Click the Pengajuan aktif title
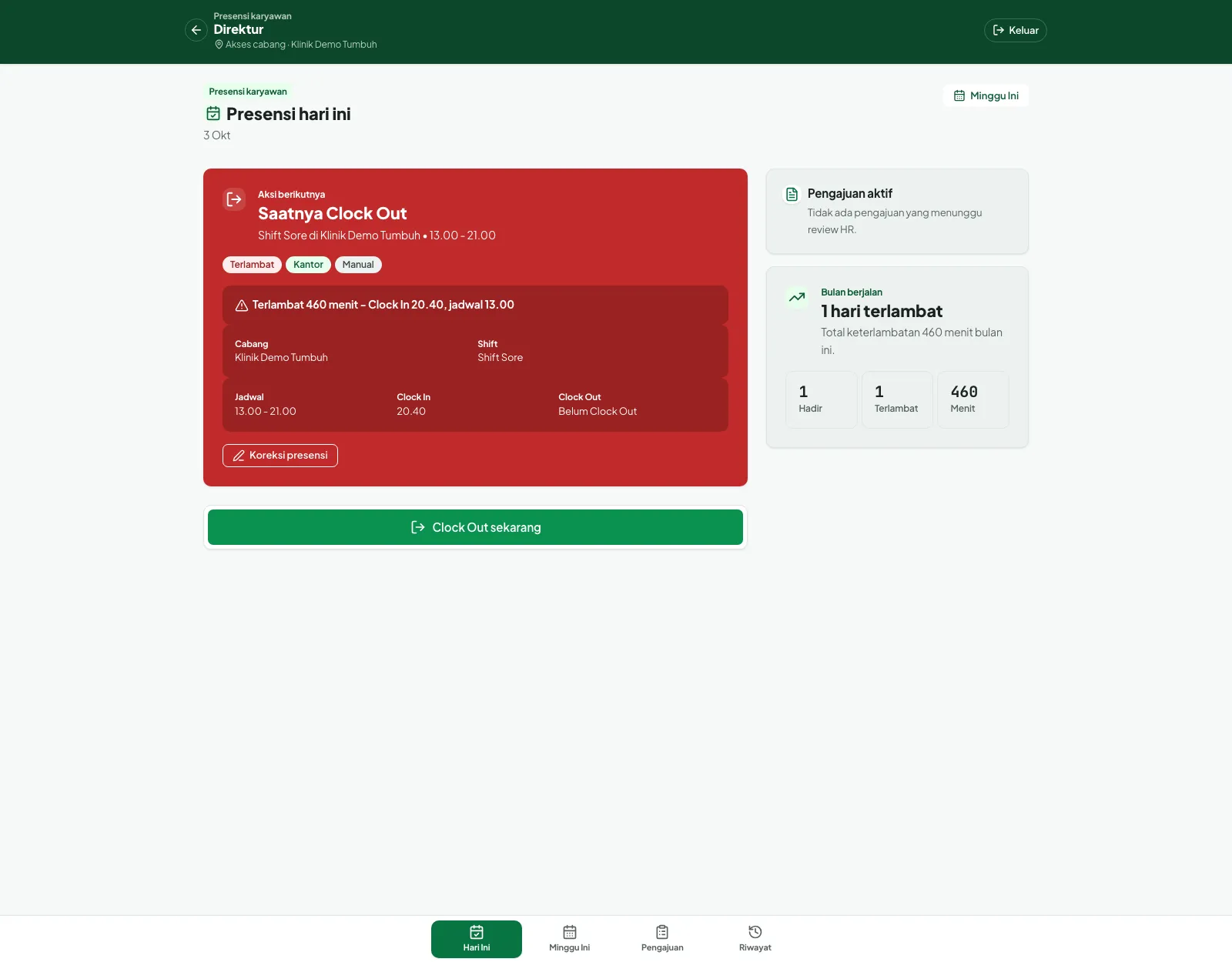Viewport: 1232px width, 962px height. [850, 194]
